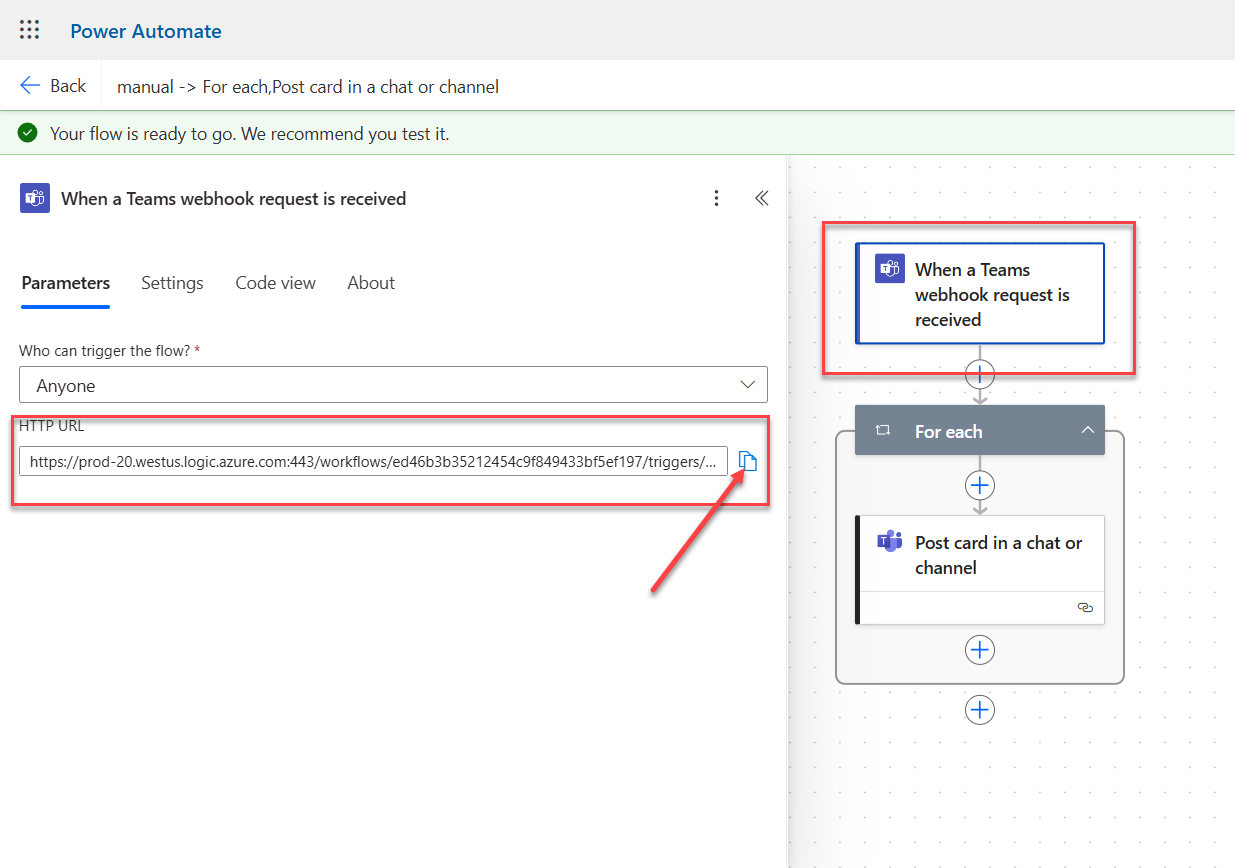This screenshot has height=868, width=1235.
Task: Collapse the details panel with the double chevron
Action: [x=761, y=198]
